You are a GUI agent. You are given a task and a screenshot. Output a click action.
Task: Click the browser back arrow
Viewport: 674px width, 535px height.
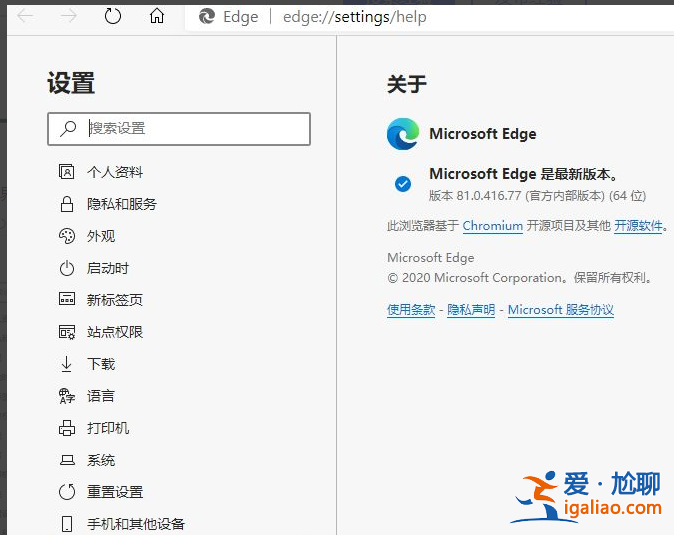(x=26, y=16)
